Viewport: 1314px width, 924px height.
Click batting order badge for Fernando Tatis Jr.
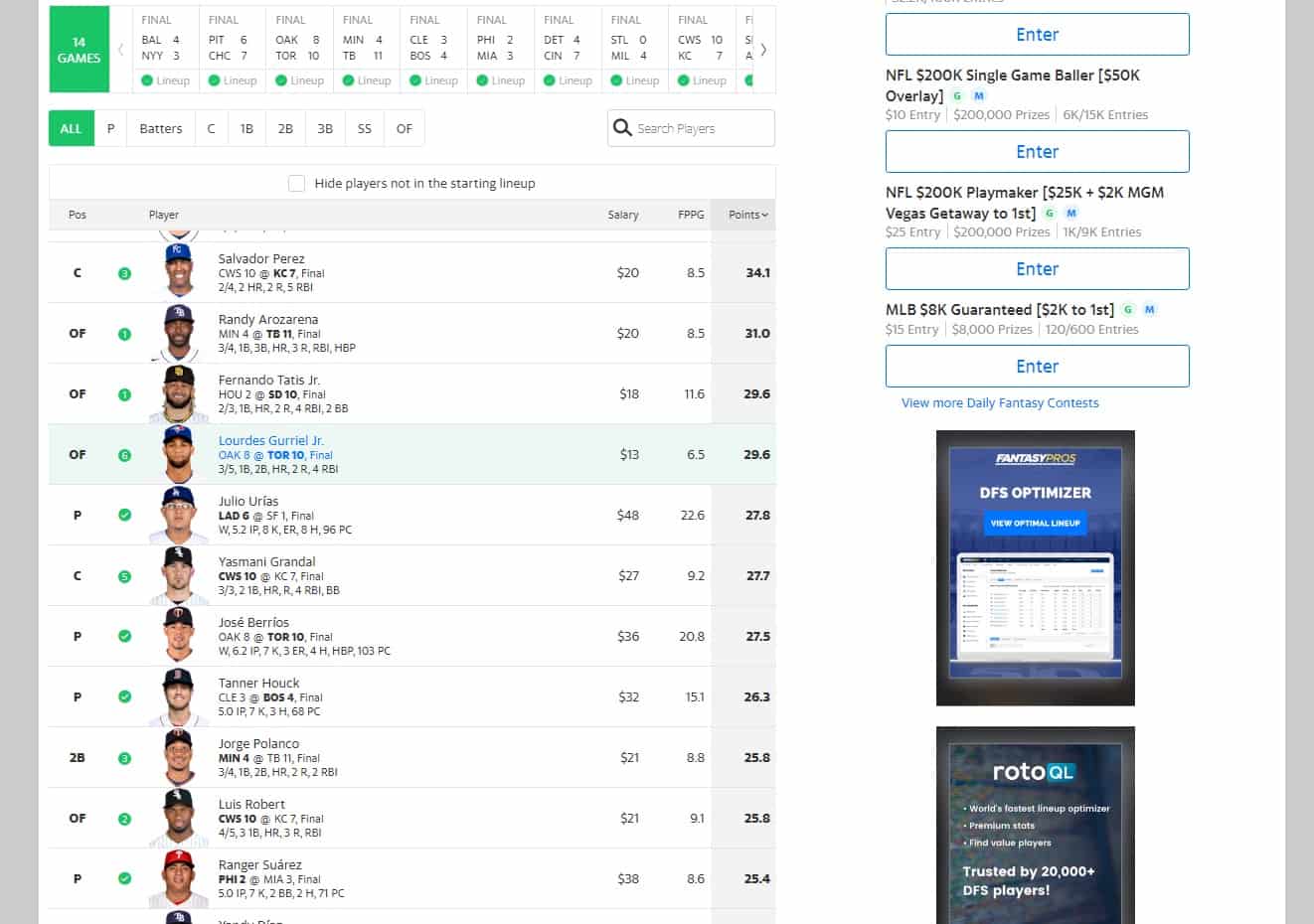tap(124, 394)
